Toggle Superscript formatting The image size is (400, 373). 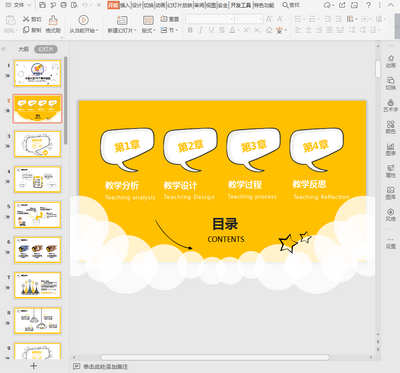(246, 30)
